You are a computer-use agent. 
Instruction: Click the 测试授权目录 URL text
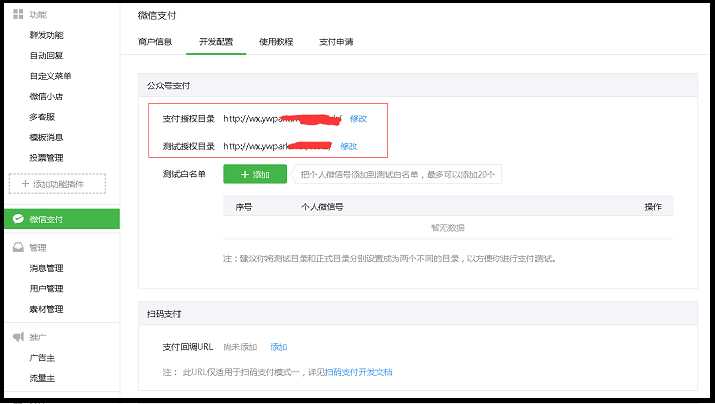coord(277,146)
